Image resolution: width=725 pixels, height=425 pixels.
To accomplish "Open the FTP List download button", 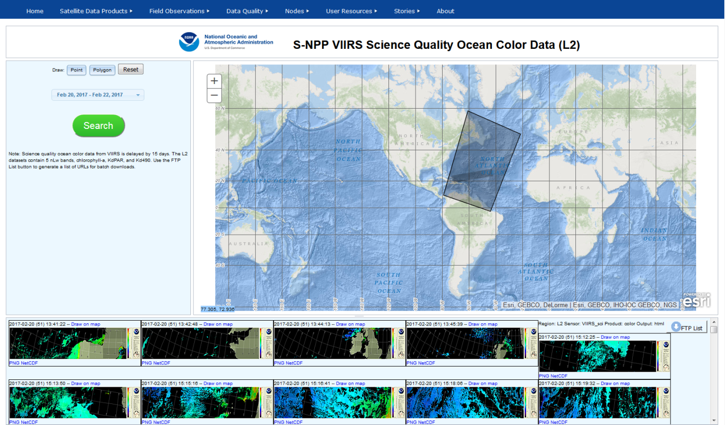I will 687,327.
